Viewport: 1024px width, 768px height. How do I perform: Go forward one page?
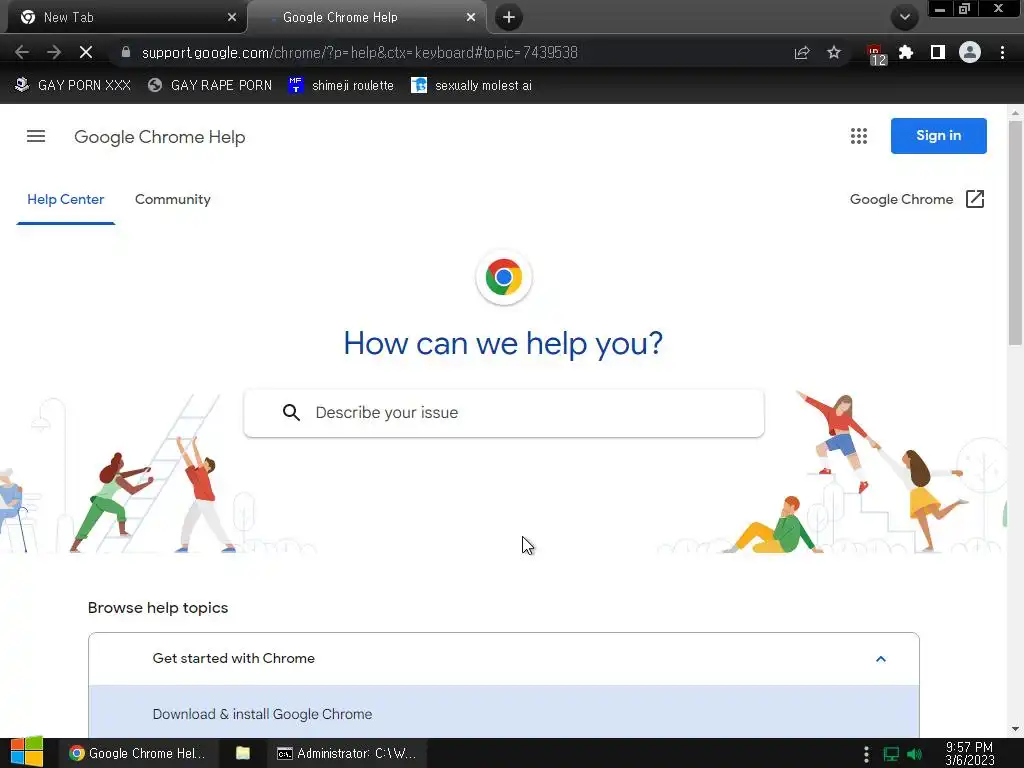(54, 52)
